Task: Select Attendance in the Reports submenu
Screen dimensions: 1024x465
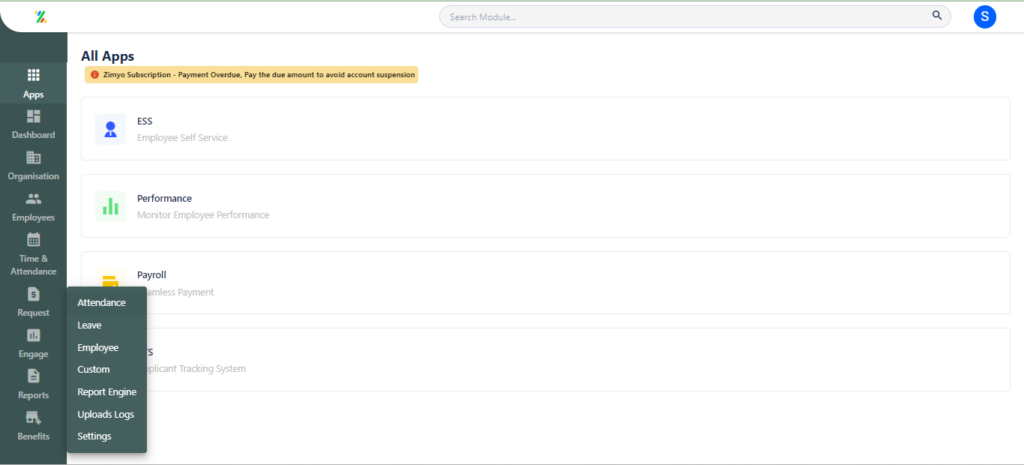Action: 101,303
